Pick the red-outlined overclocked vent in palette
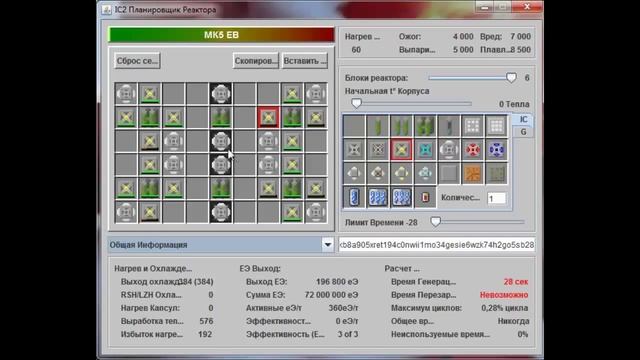Viewport: 640px width, 360px height. tap(401, 150)
